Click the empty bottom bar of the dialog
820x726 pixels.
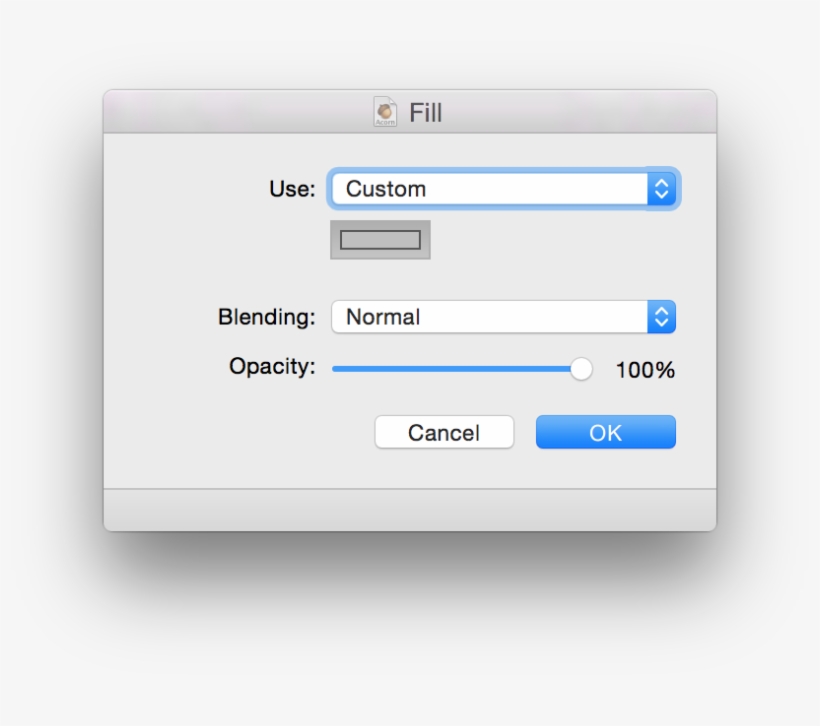coord(410,510)
